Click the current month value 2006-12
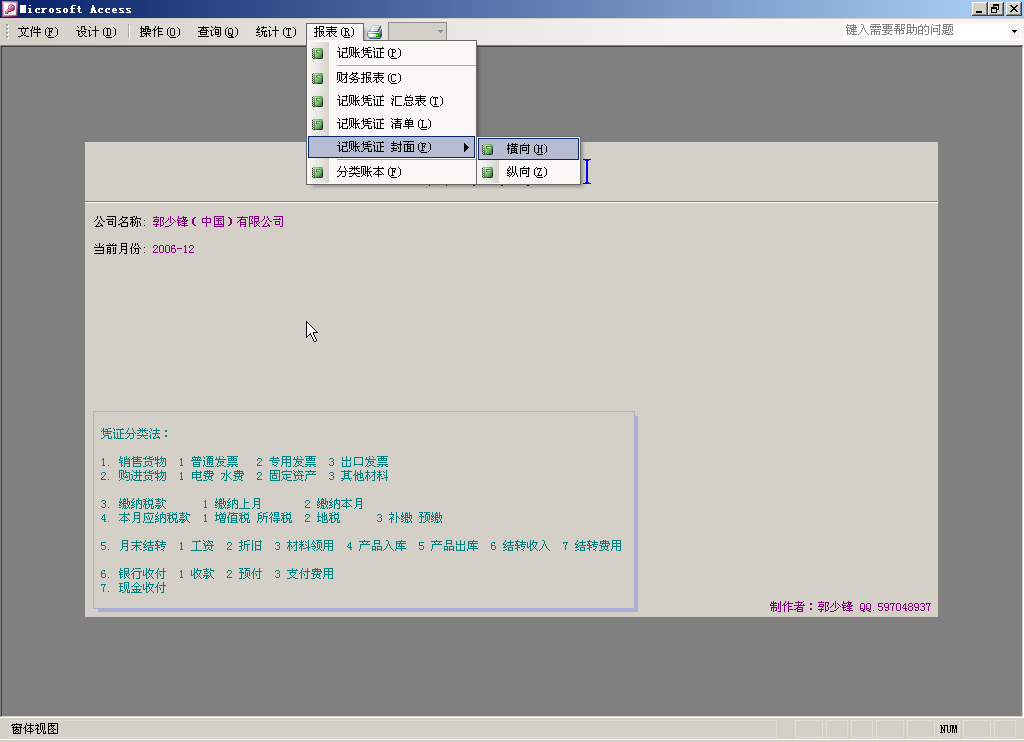1024x742 pixels. click(173, 249)
